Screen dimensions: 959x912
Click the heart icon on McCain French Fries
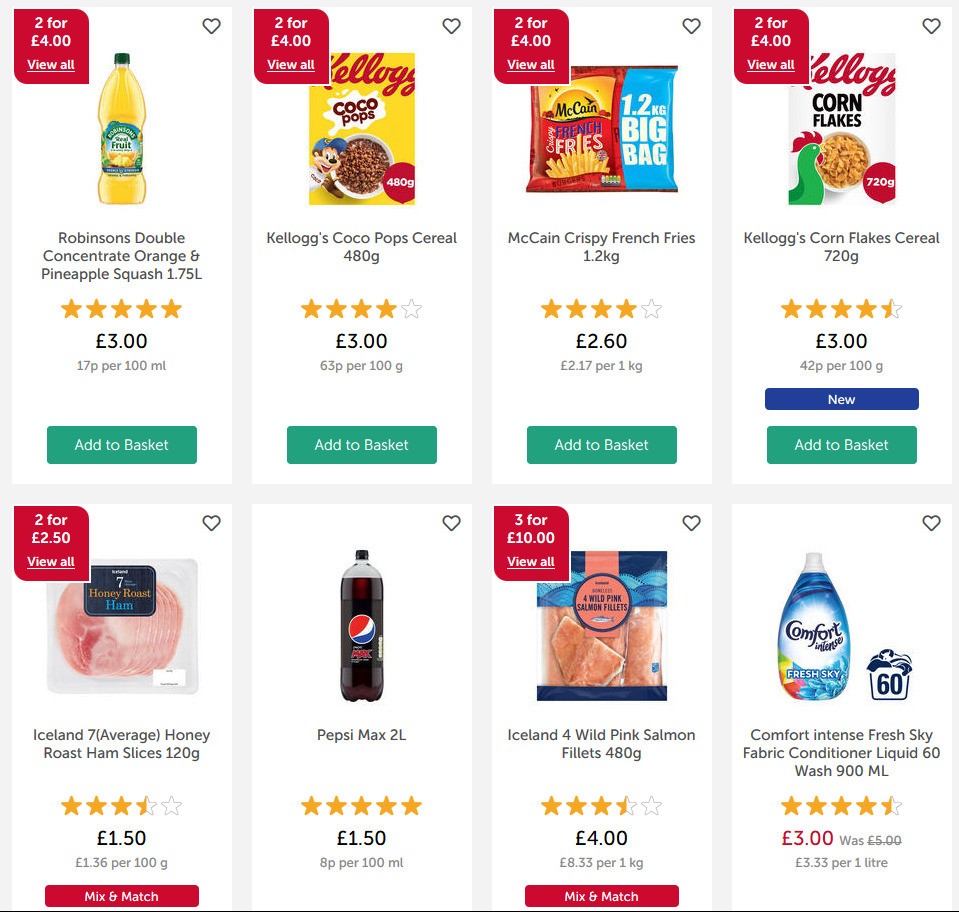[691, 27]
